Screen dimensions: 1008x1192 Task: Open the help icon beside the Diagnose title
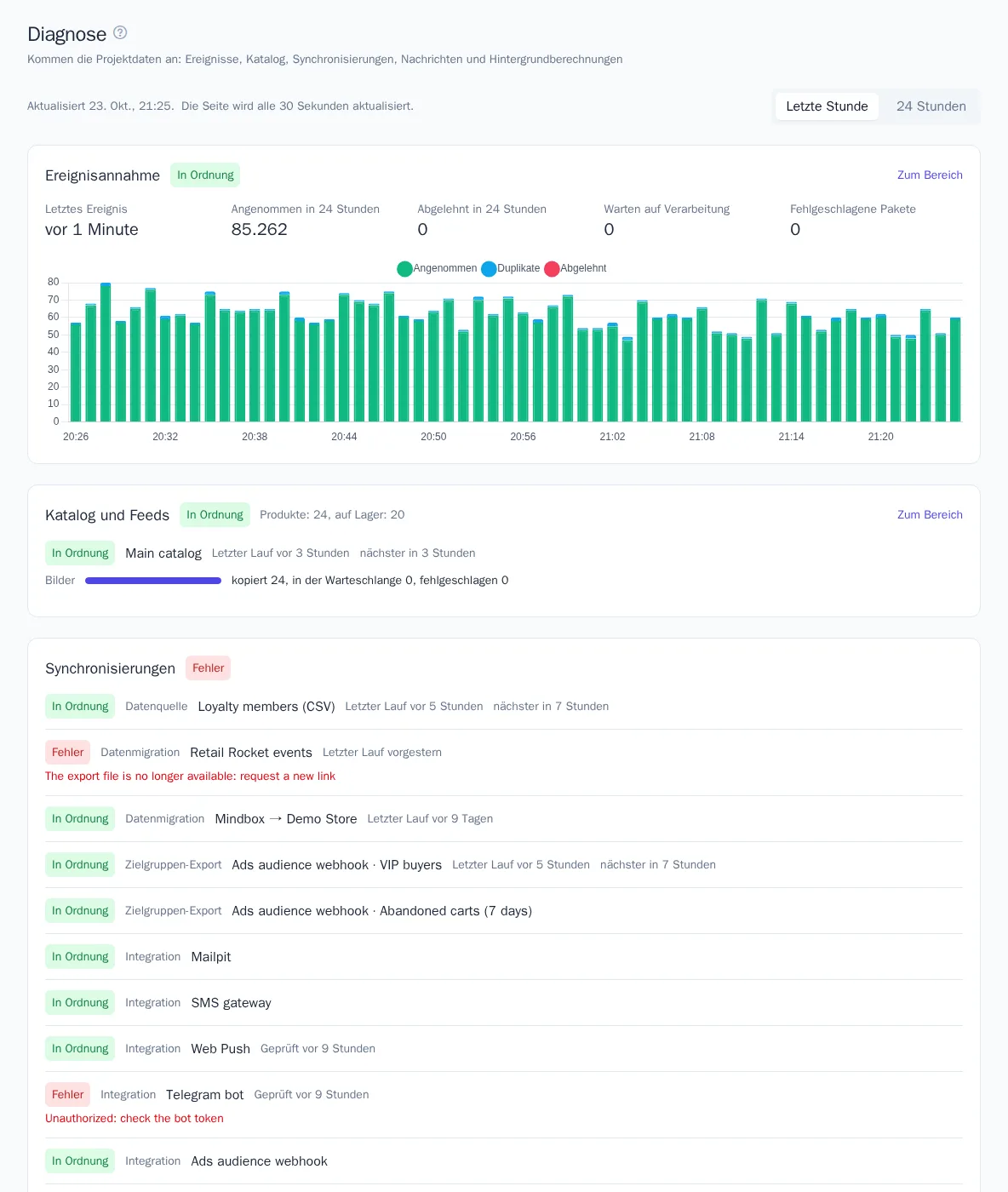120,32
